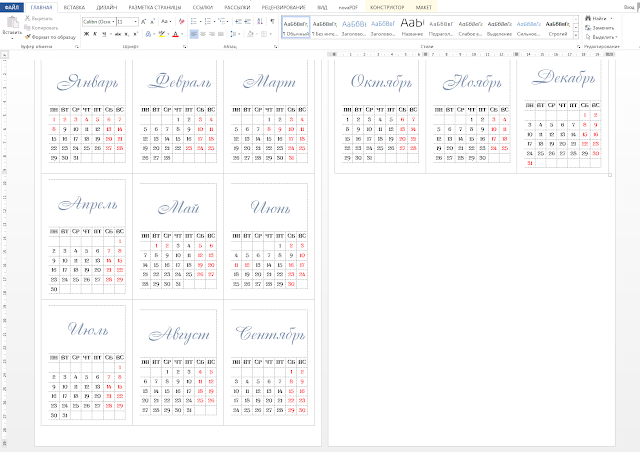
Task: Switch to the Вставка tab
Action: click(74, 7)
